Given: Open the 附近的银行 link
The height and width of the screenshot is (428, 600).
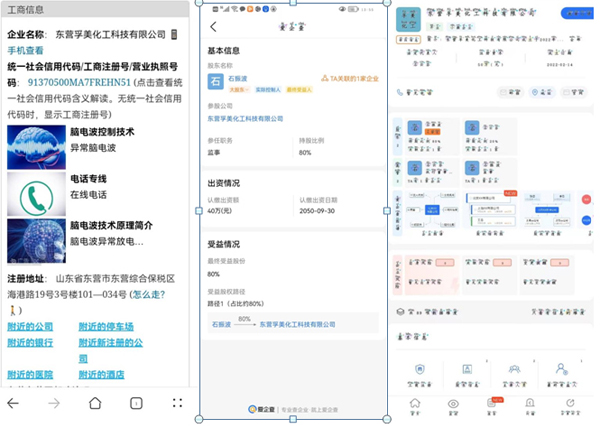Looking at the screenshot, I should pyautogui.click(x=30, y=343).
